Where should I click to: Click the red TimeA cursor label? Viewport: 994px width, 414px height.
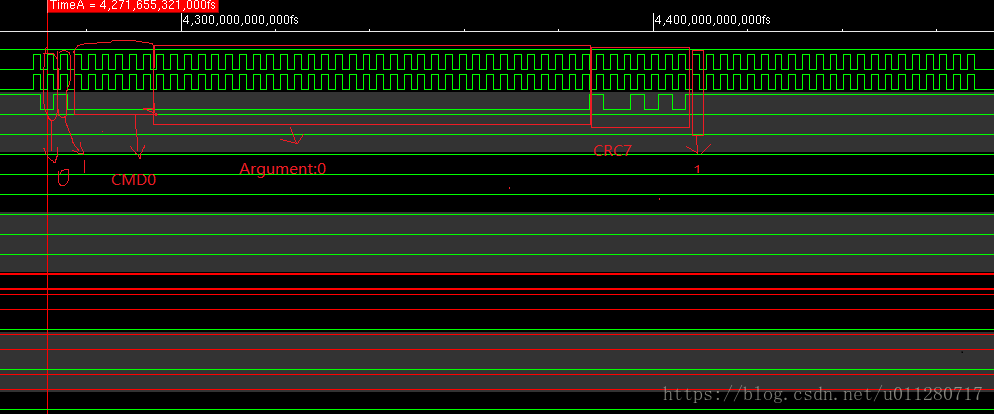click(x=132, y=6)
